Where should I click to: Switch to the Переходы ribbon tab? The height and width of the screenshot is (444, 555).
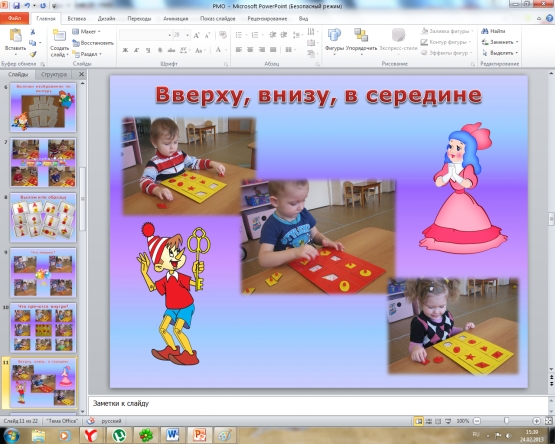pos(139,19)
